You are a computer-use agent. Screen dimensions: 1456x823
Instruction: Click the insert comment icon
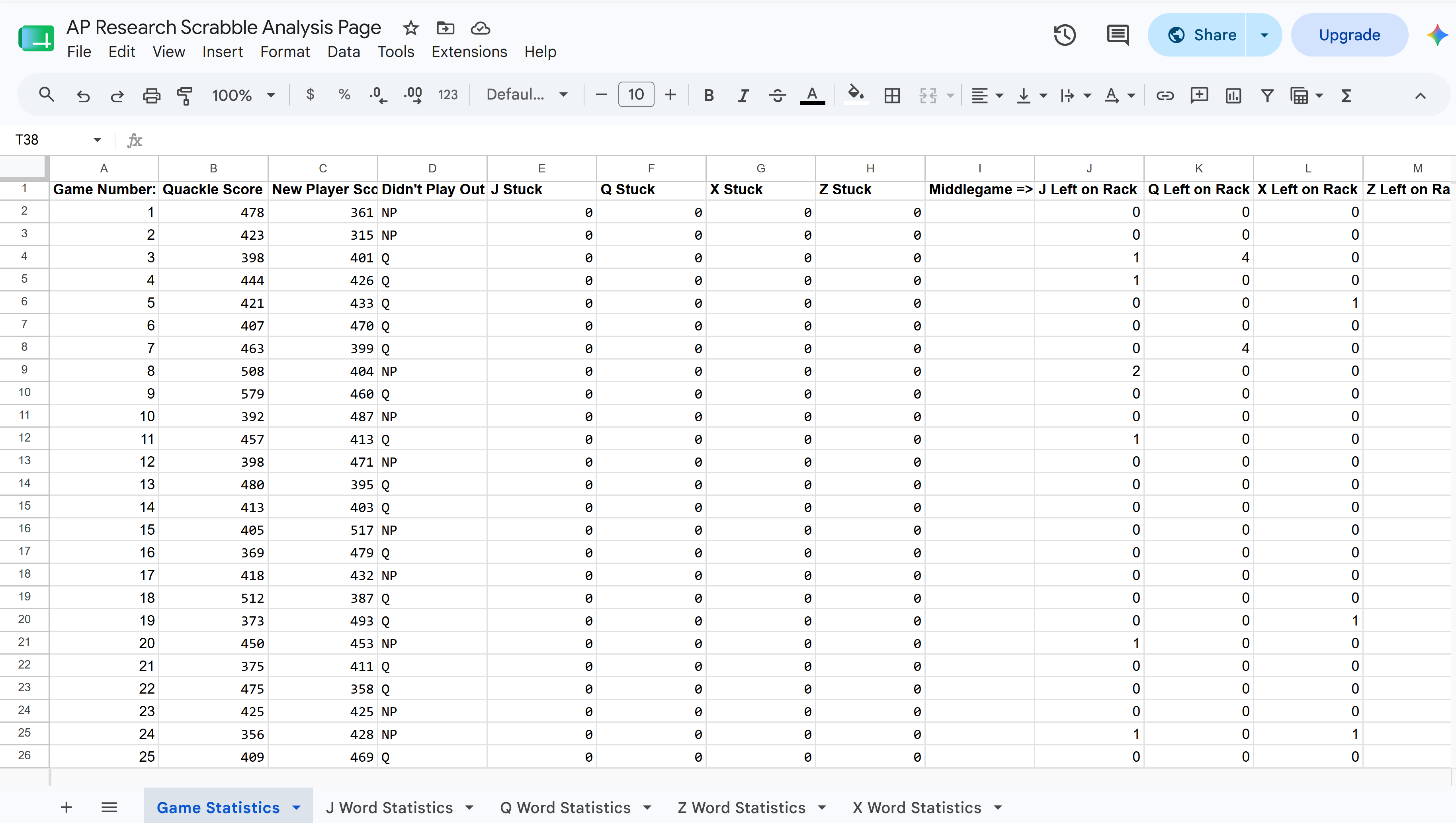coord(1199,95)
